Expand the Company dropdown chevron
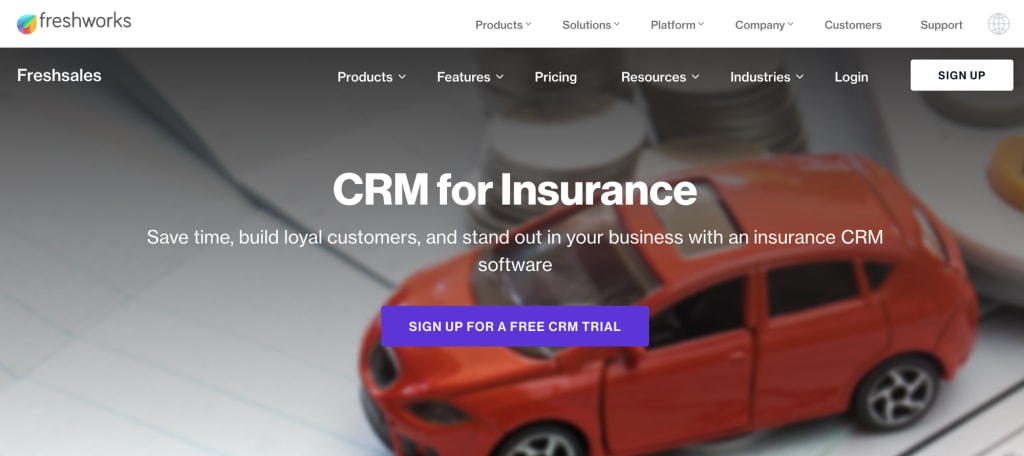The image size is (1024, 456). tap(790, 24)
